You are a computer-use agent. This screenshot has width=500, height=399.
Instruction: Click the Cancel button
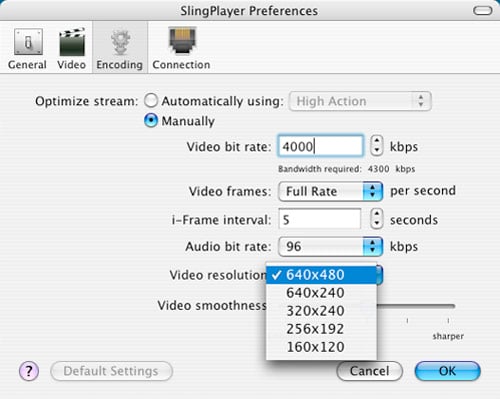point(370,371)
